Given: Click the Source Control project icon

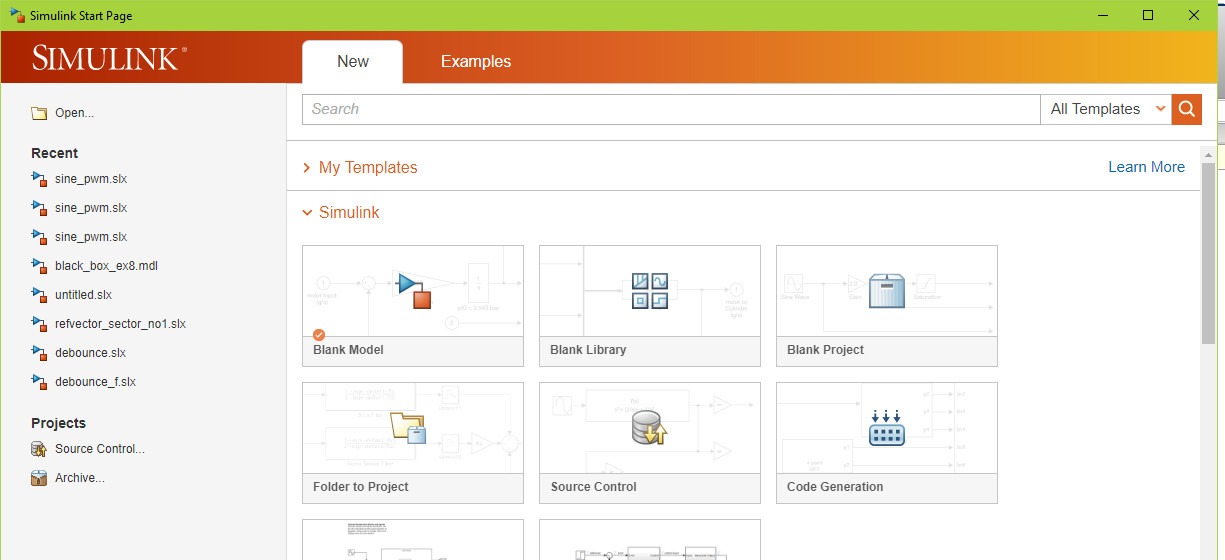Looking at the screenshot, I should pos(39,449).
